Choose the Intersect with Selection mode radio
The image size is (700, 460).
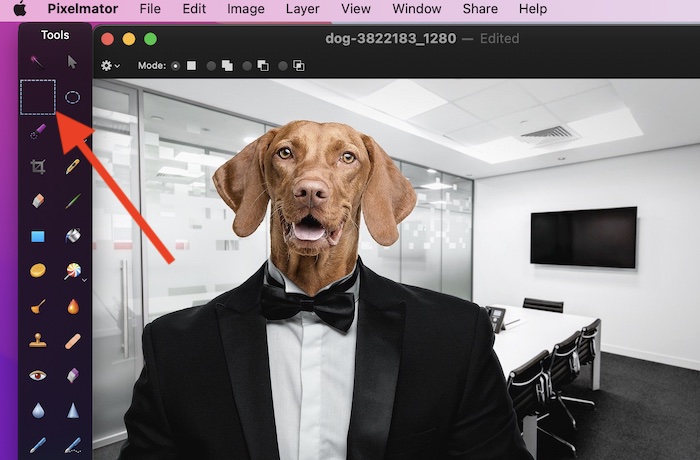pos(283,66)
